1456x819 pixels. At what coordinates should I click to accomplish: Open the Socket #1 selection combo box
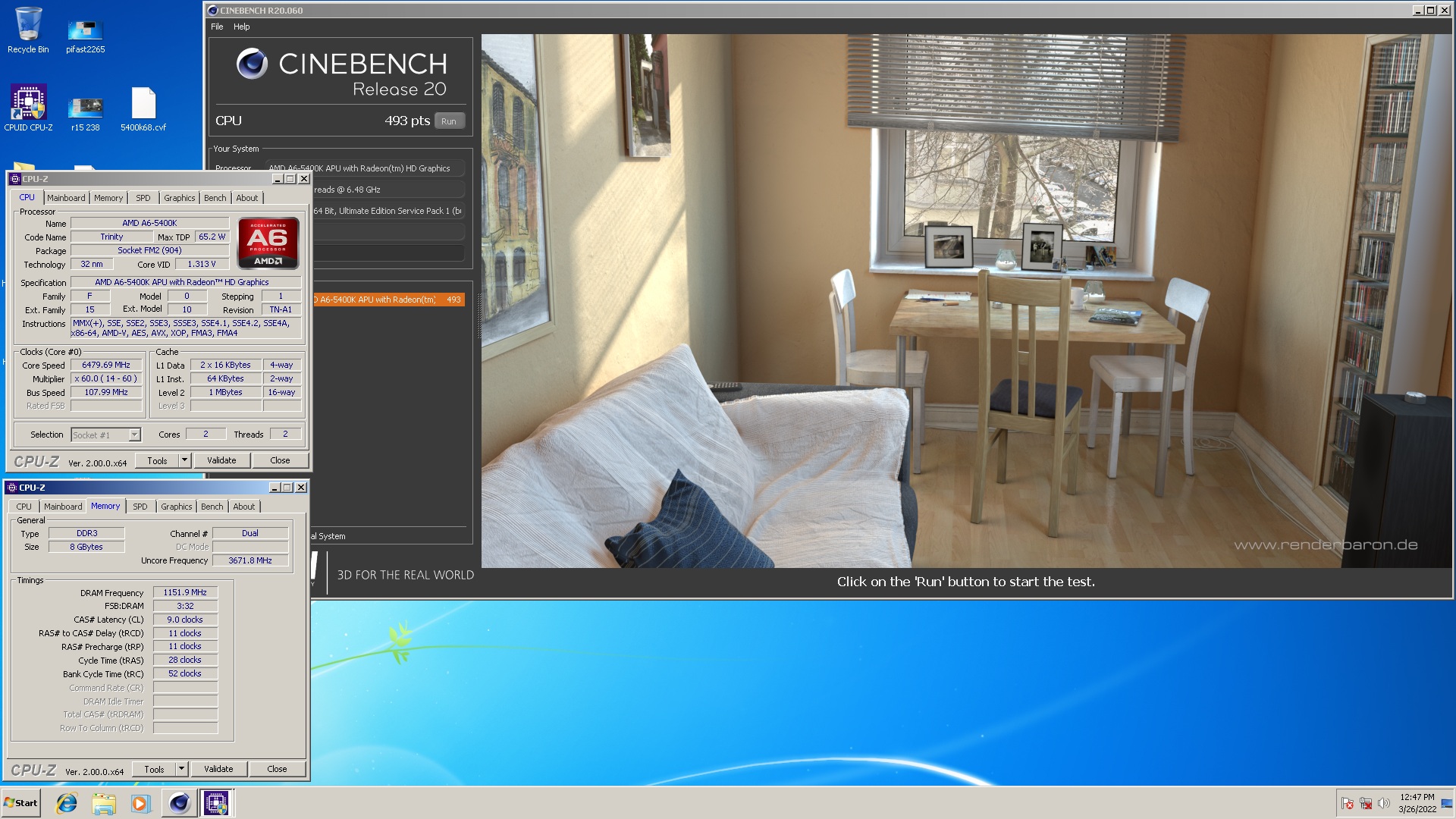(105, 435)
